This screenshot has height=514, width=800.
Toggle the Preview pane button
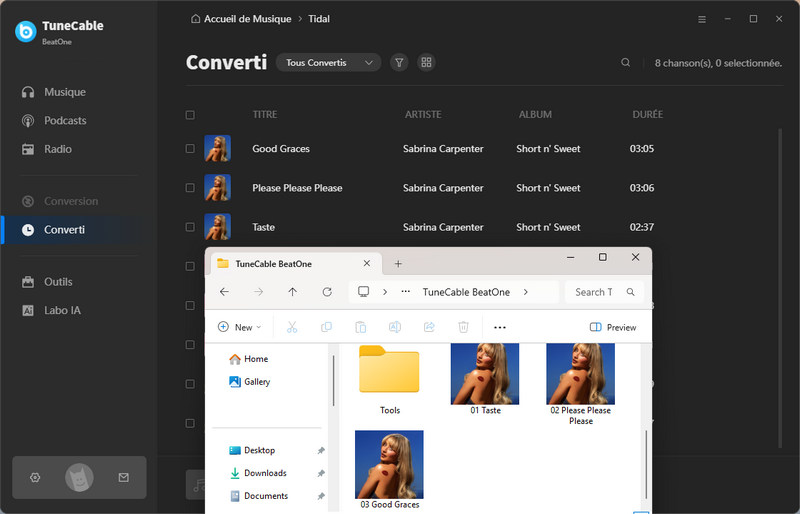pos(613,327)
